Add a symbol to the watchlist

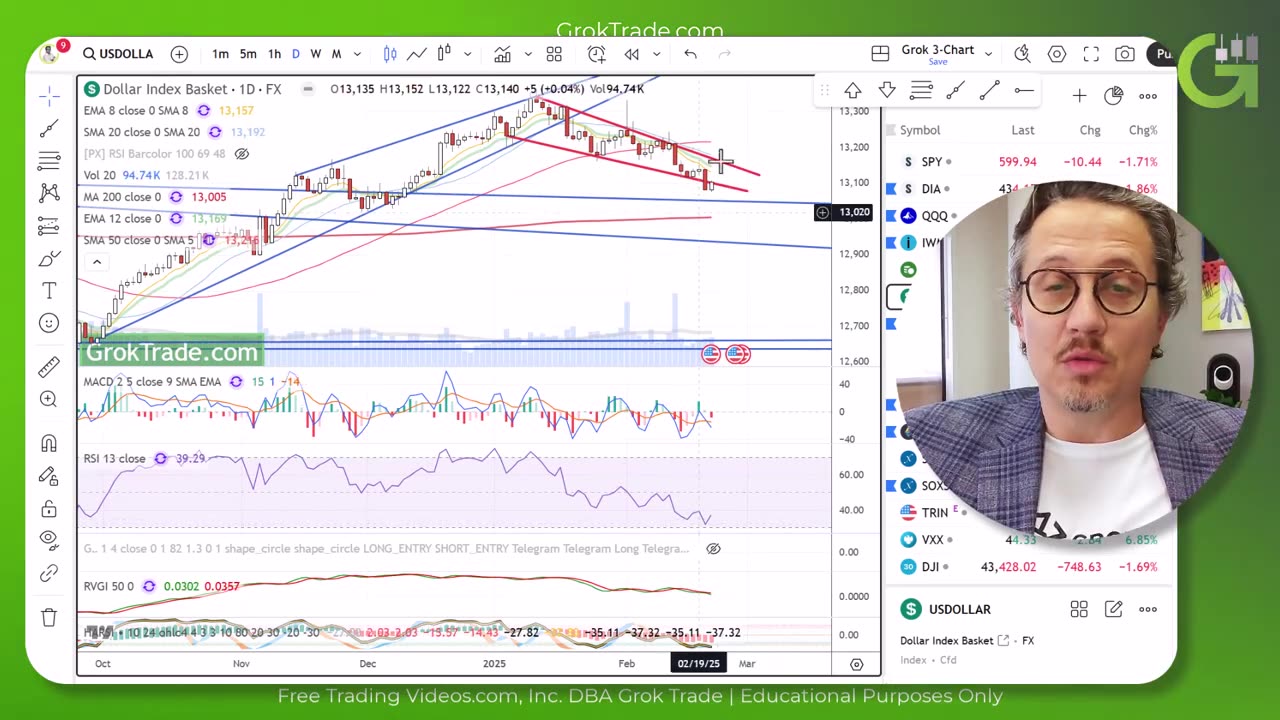pyautogui.click(x=1079, y=96)
